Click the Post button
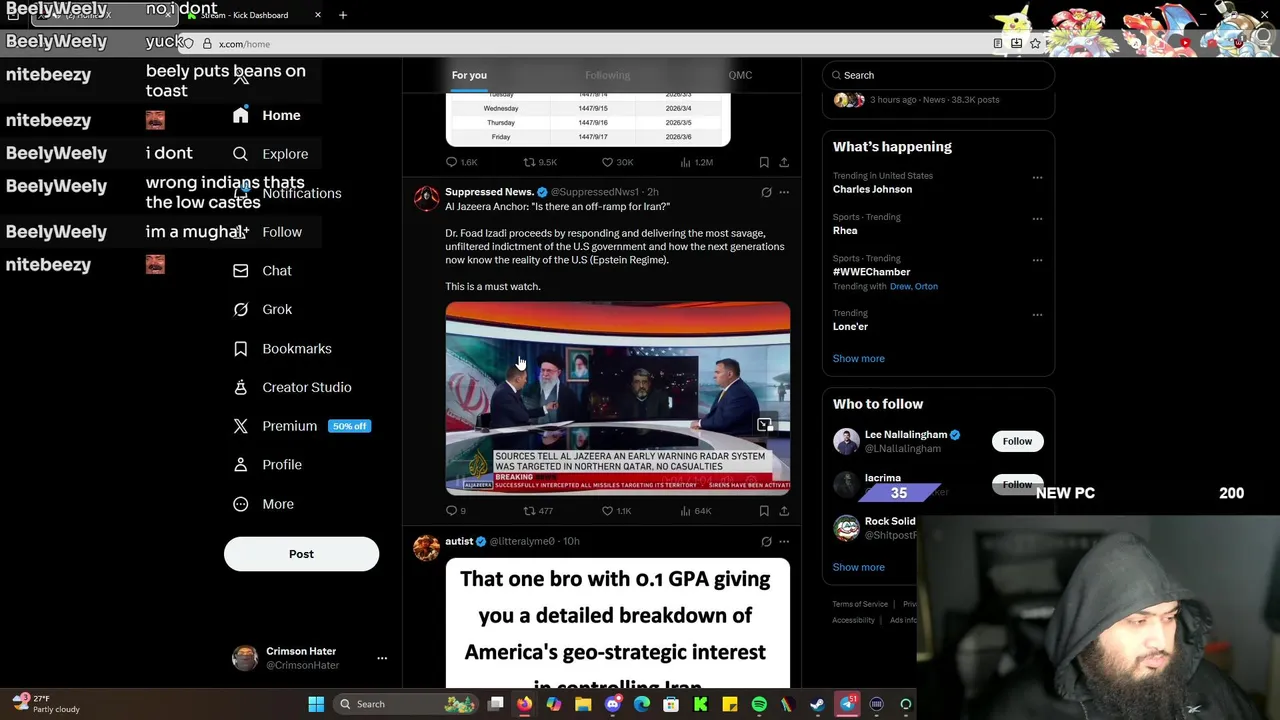1280x720 pixels. point(301,554)
